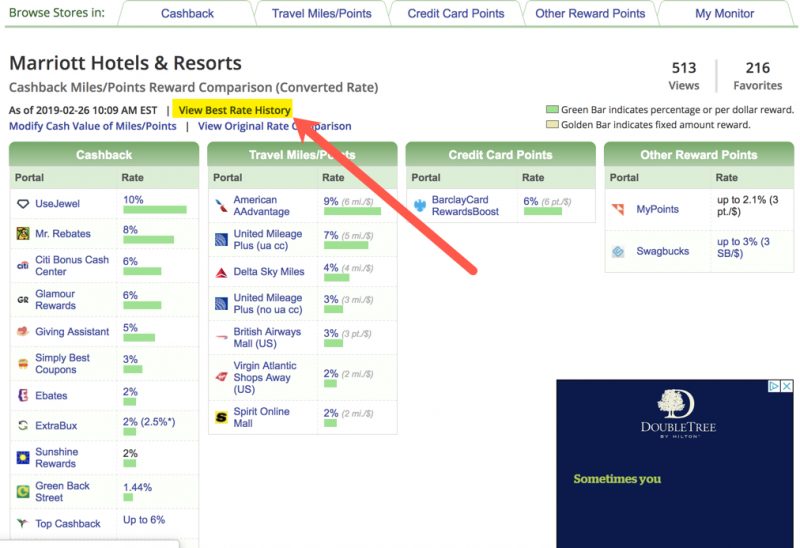Switch to the Other Reward Points tab
Viewport: 800px width, 548px height.
590,13
